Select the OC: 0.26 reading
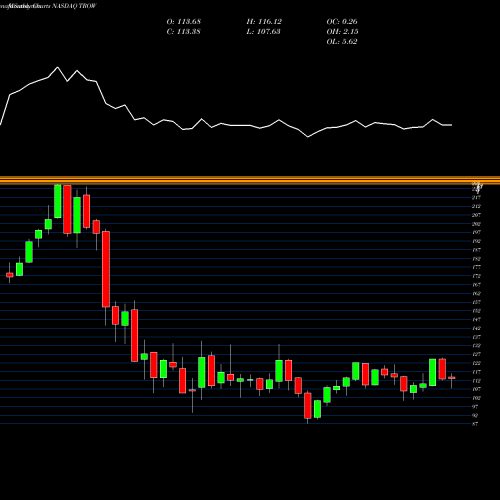Image resolution: width=500 pixels, height=500 pixels. pos(342,22)
